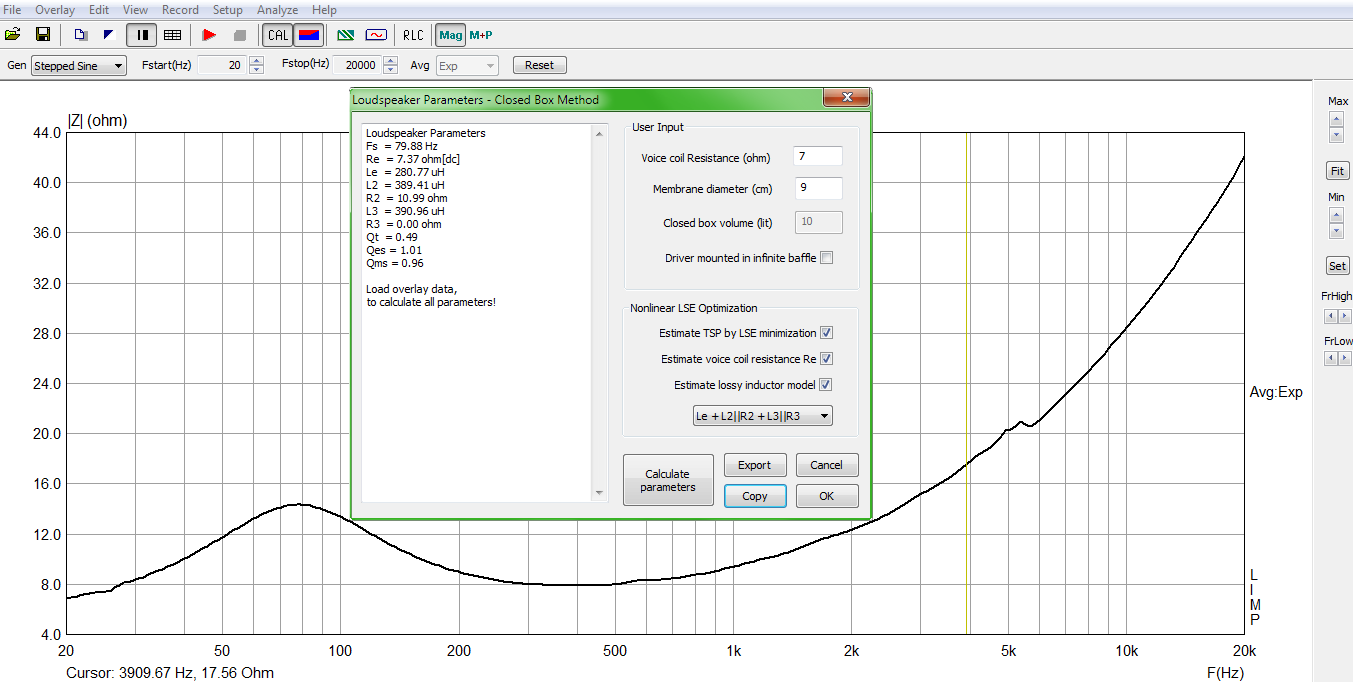The height and width of the screenshot is (682, 1353).
Task: Open the table grid toolbar icon
Action: (172, 34)
